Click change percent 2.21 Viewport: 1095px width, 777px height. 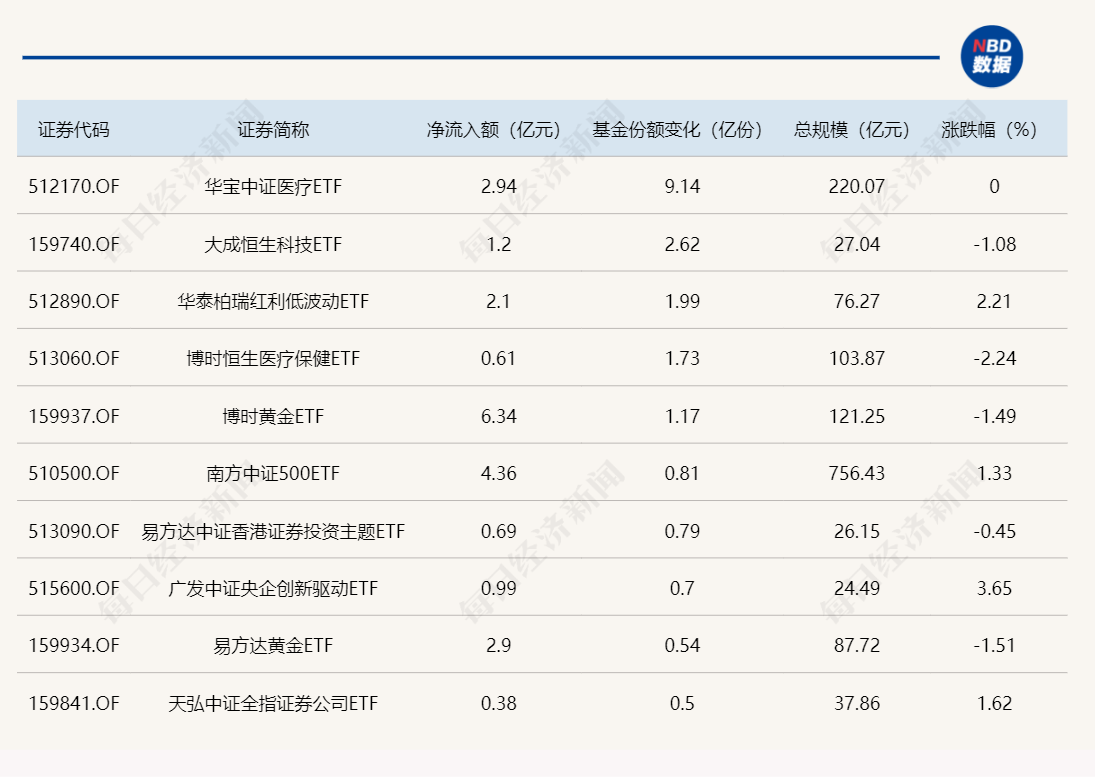(994, 302)
